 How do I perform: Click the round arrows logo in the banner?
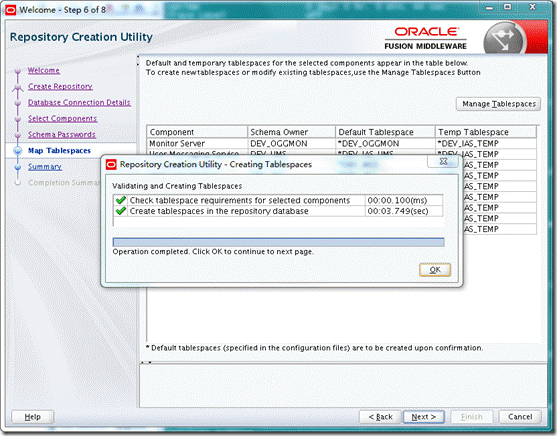(x=504, y=39)
